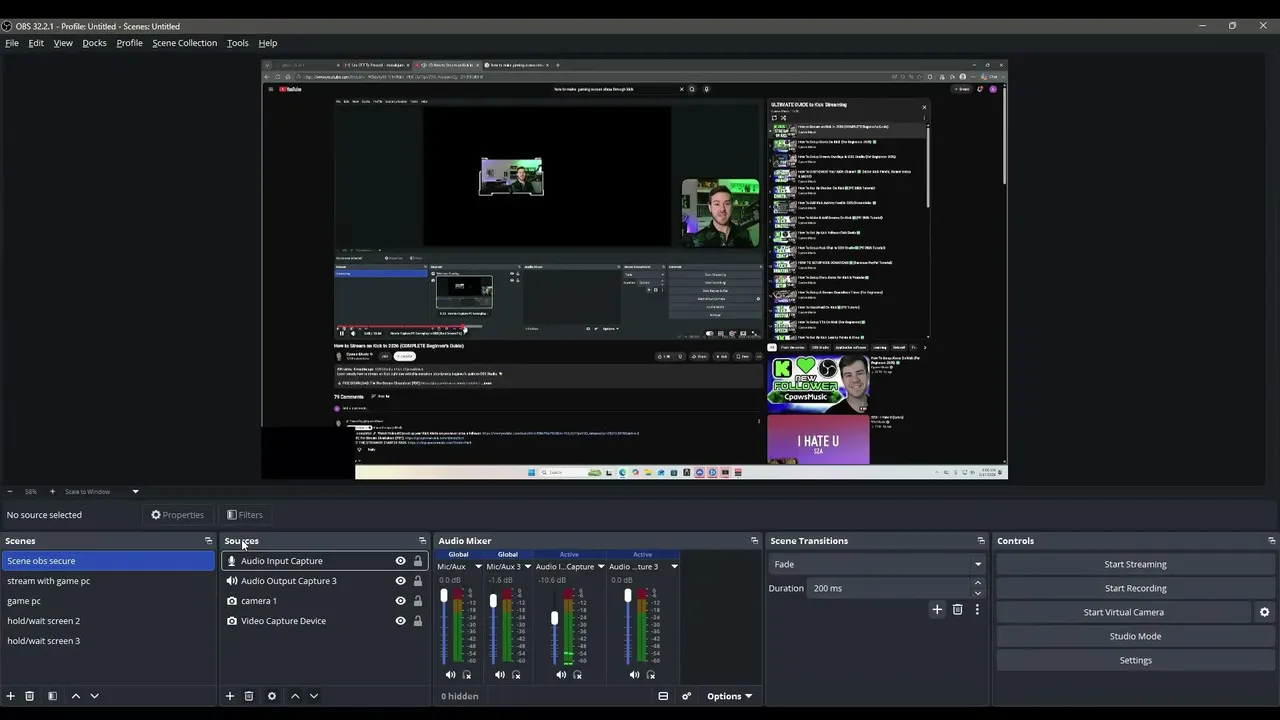Screen dimensions: 1280x720
Task: Move scene down with Scenes down arrow
Action: point(95,696)
